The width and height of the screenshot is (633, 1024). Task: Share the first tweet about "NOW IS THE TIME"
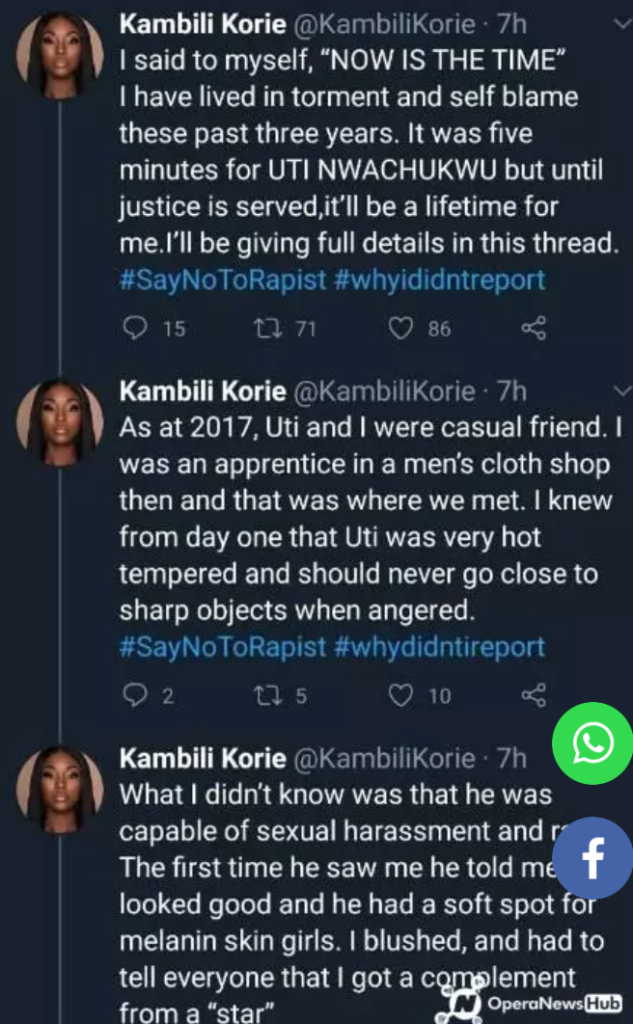pos(534,328)
